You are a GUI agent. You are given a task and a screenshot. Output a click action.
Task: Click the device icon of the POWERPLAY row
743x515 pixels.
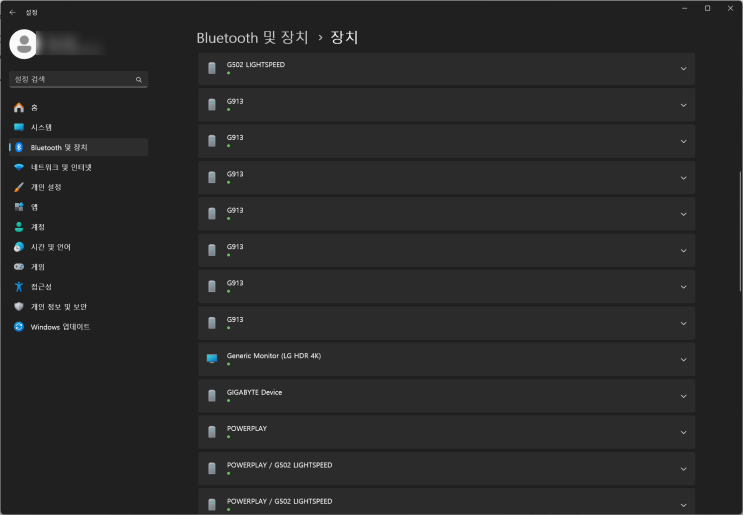click(212, 432)
